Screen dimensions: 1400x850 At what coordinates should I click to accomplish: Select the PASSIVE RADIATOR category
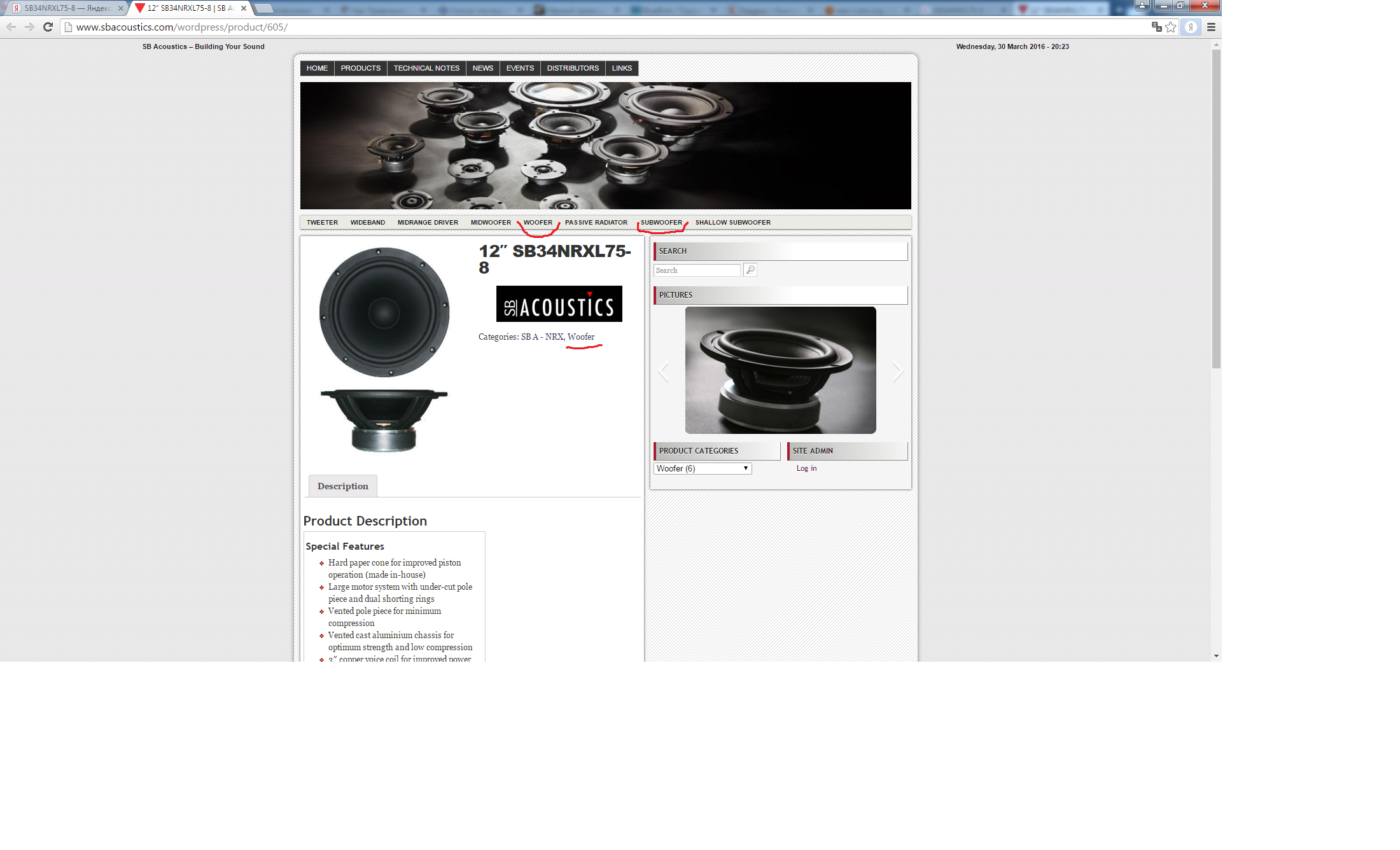point(596,222)
